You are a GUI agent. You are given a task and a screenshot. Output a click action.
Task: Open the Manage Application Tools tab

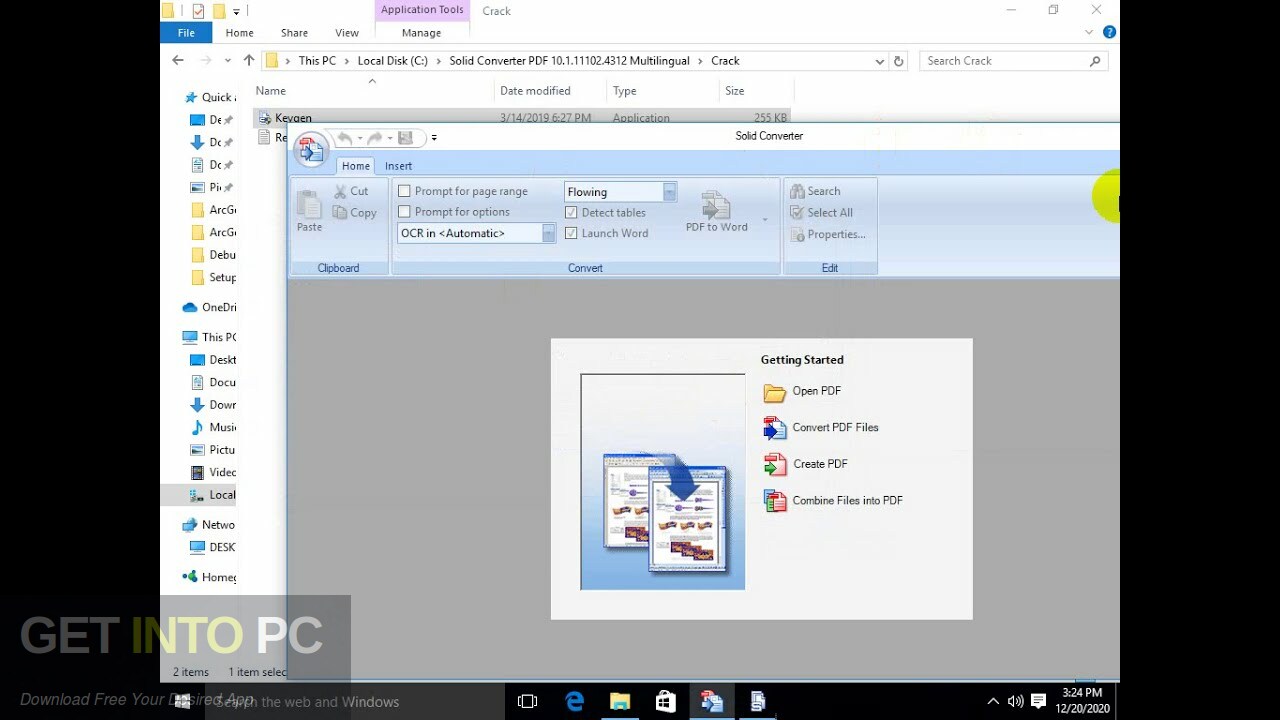pos(421,33)
